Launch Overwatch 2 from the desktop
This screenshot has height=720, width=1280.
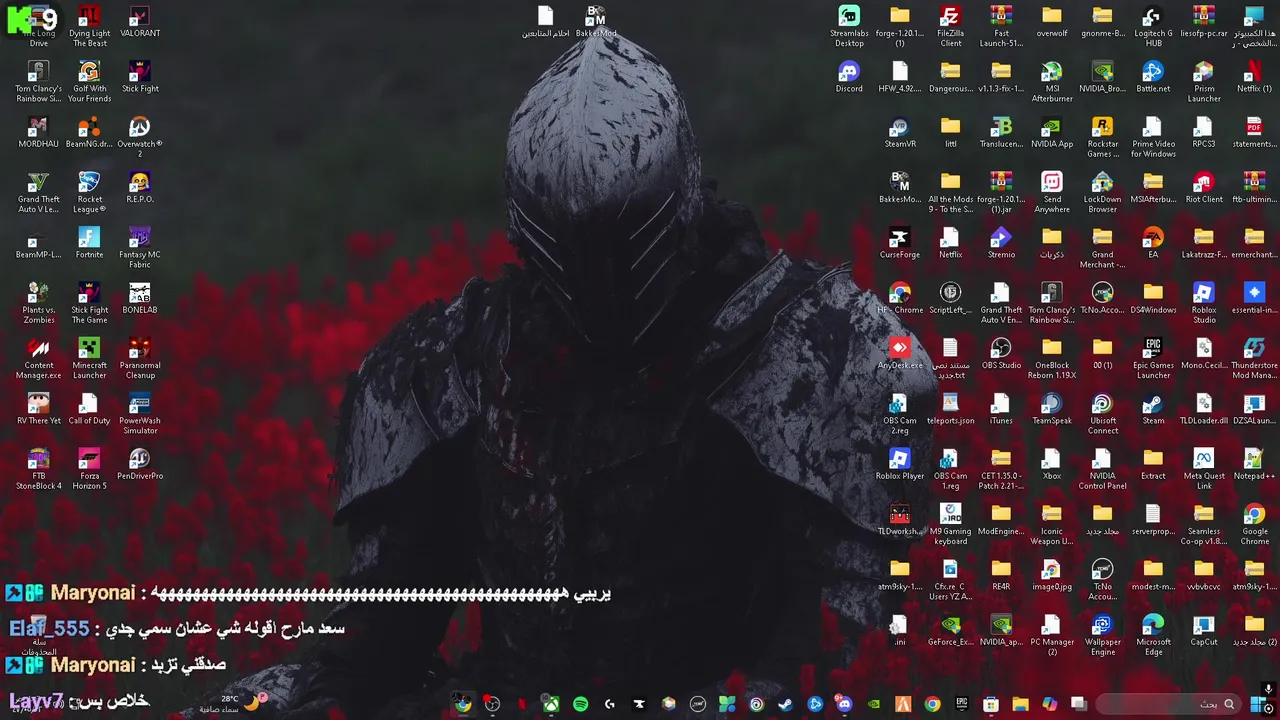tap(140, 138)
